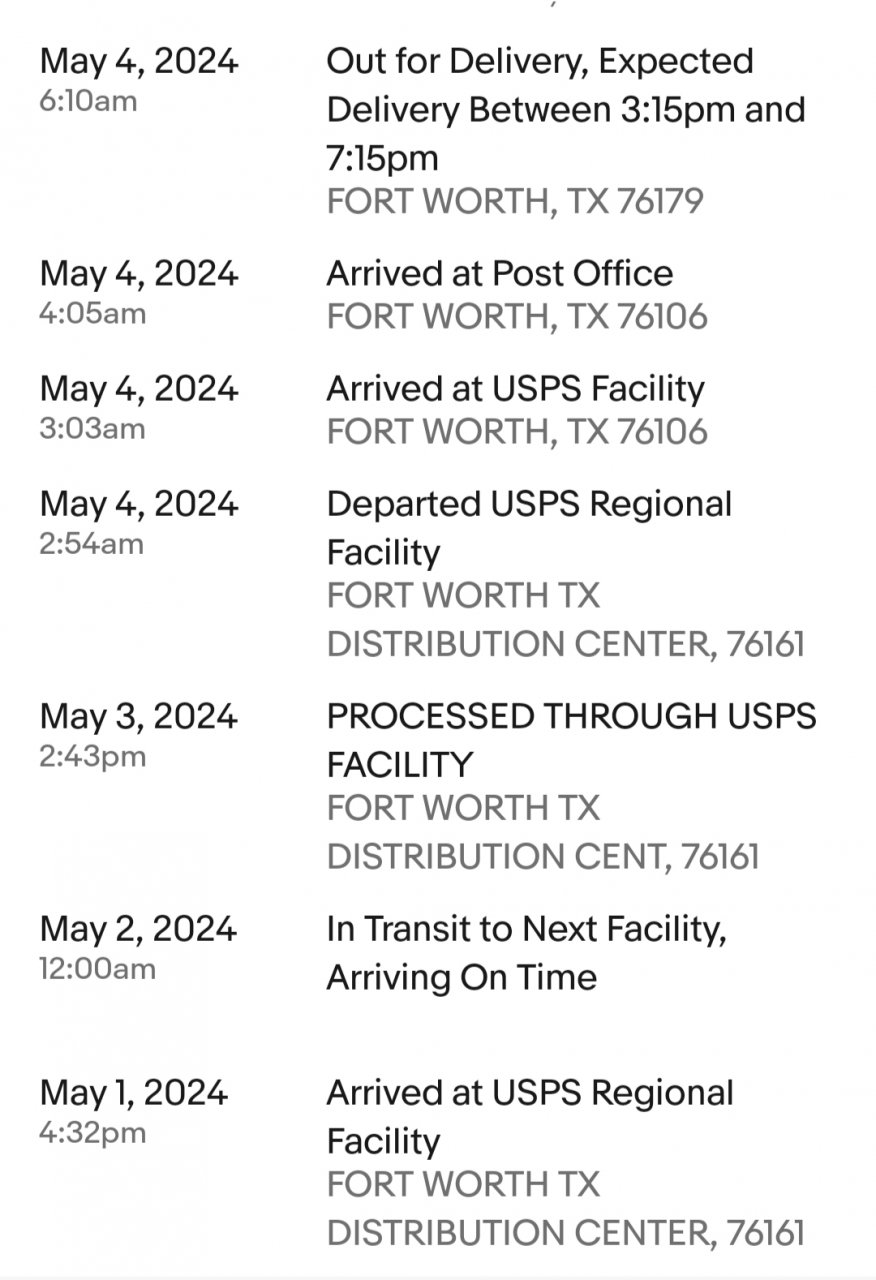Viewport: 876px width, 1280px height.
Task: Click the 3:03am timestamp
Action: point(92,428)
